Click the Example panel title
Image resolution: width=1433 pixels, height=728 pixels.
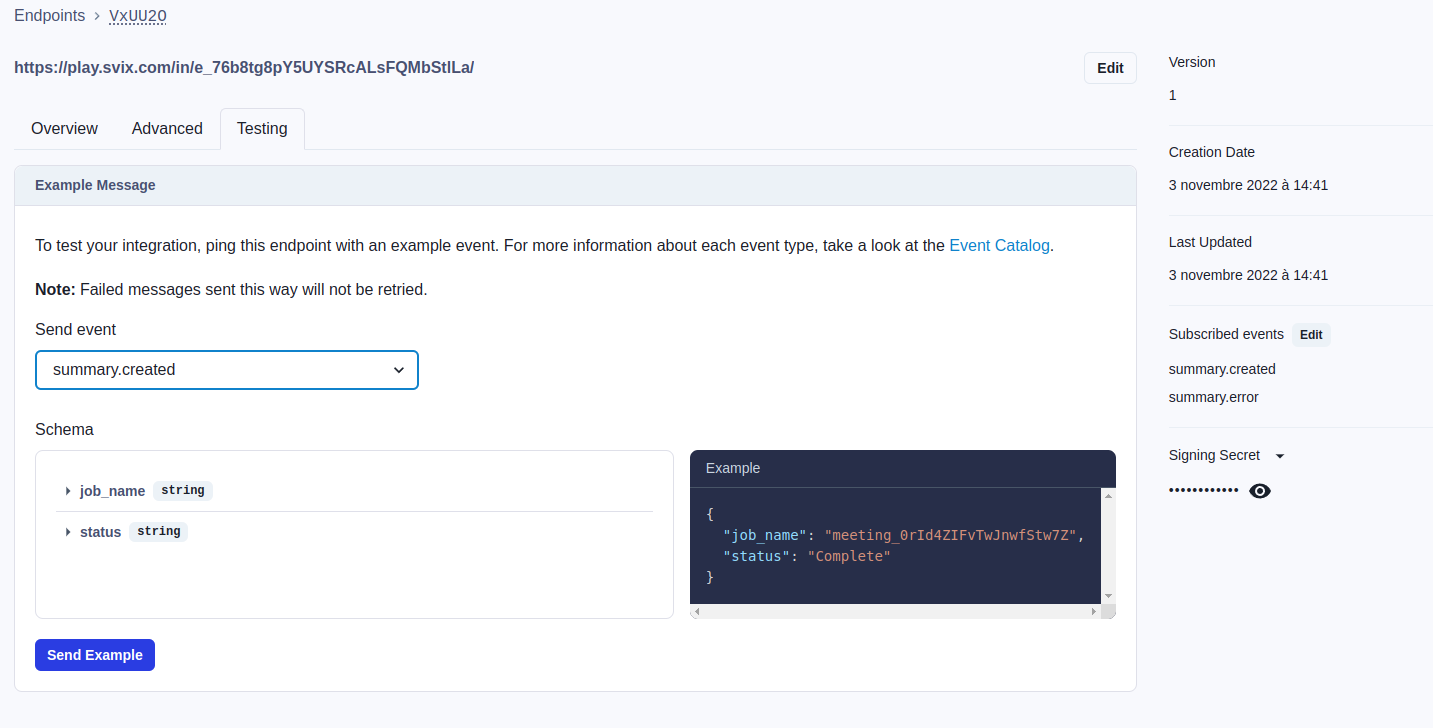(x=733, y=468)
